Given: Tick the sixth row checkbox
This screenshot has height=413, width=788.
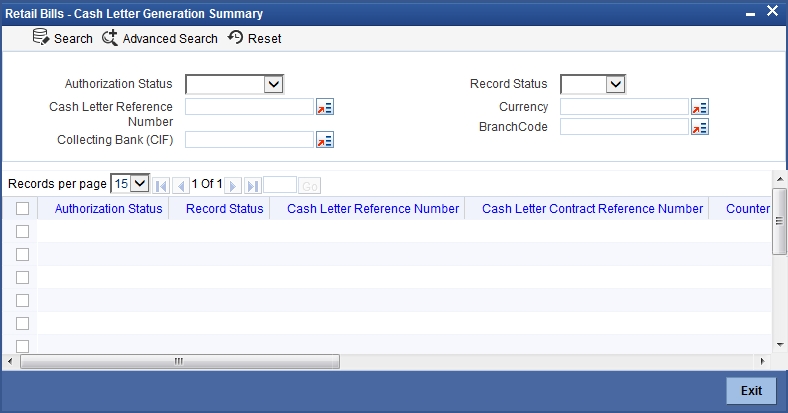Looking at the screenshot, I should point(23,346).
